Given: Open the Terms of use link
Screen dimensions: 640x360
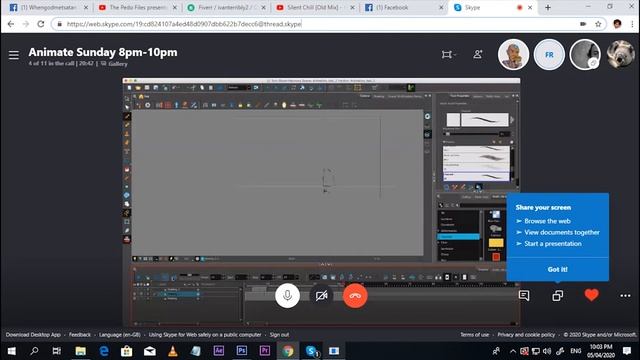Looking at the screenshot, I should coord(474,335).
